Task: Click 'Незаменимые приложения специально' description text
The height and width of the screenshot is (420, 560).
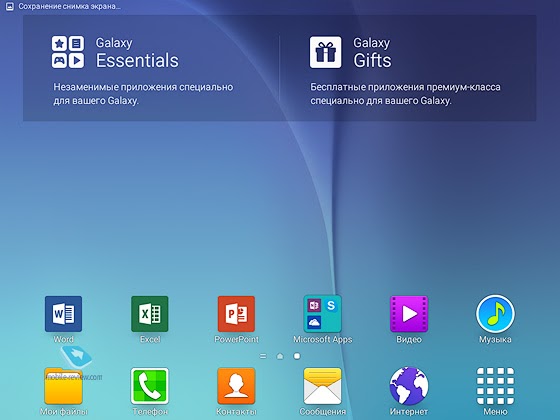Action: click(x=143, y=87)
